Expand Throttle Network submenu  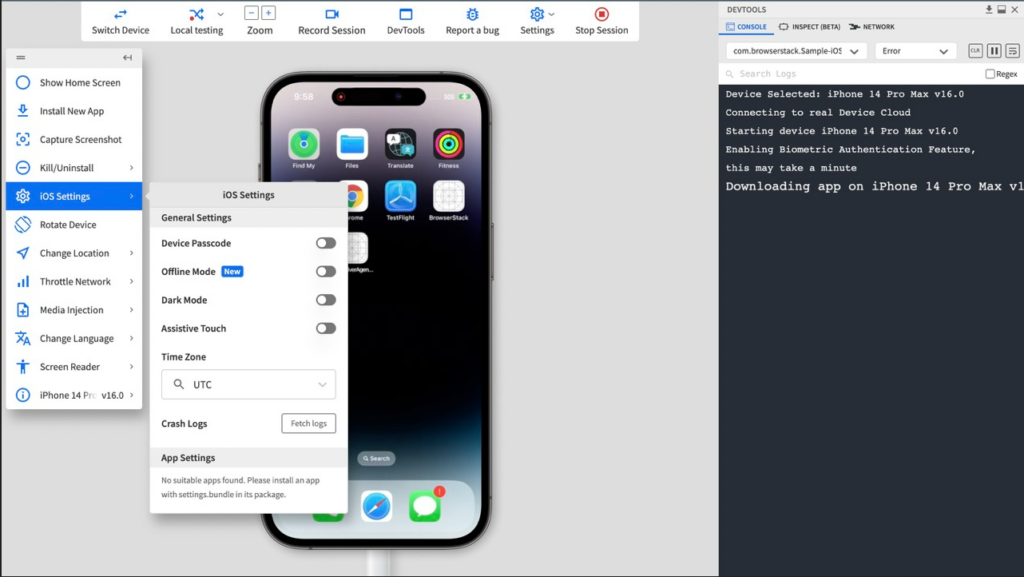(x=131, y=281)
